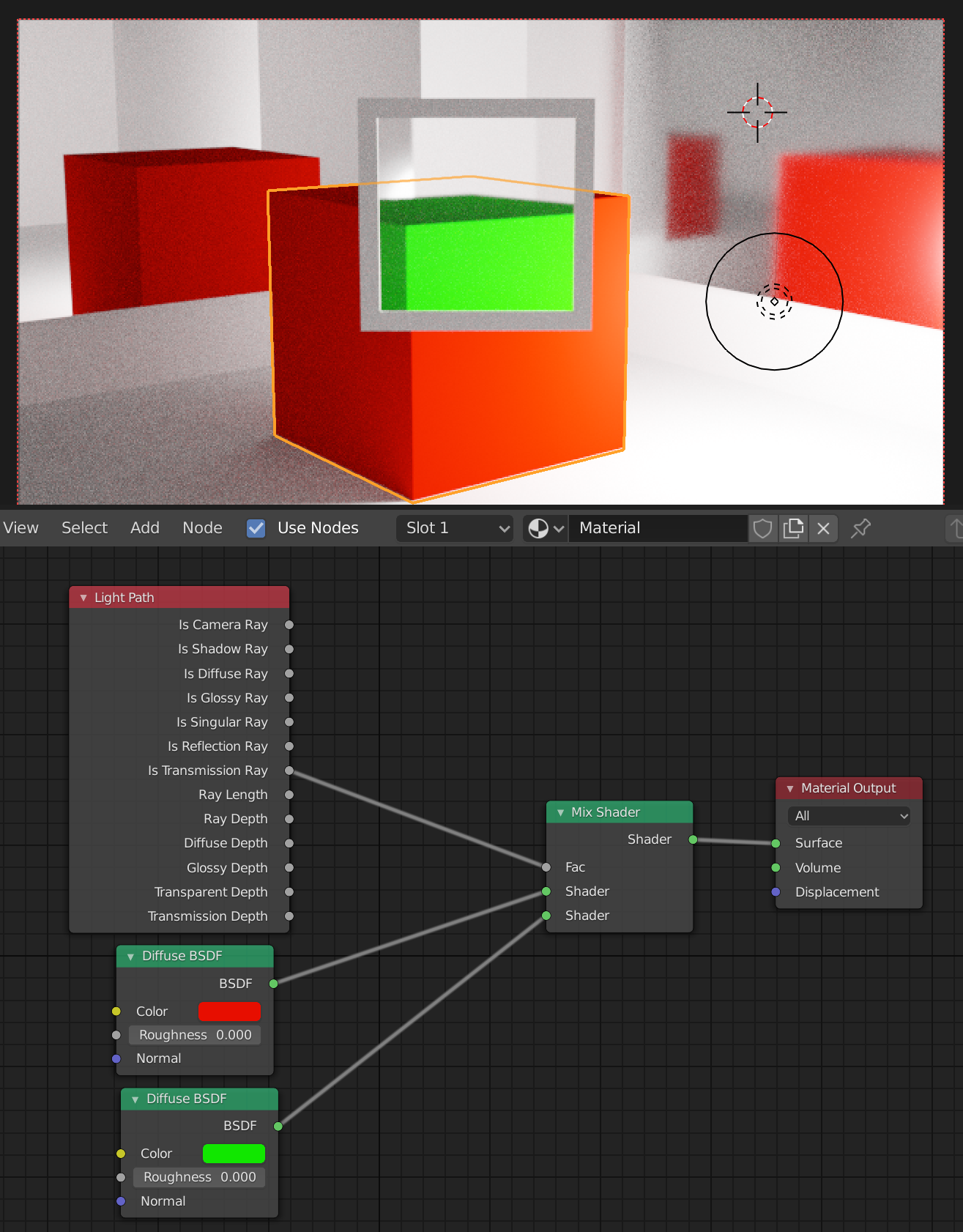Click the Is Reflection Ray output socket
Viewport: 963px width, 1232px height.
pos(289,746)
